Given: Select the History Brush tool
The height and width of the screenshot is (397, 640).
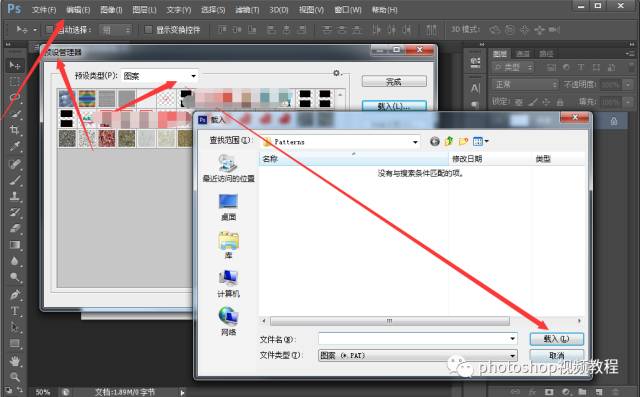Looking at the screenshot, I should (x=15, y=212).
